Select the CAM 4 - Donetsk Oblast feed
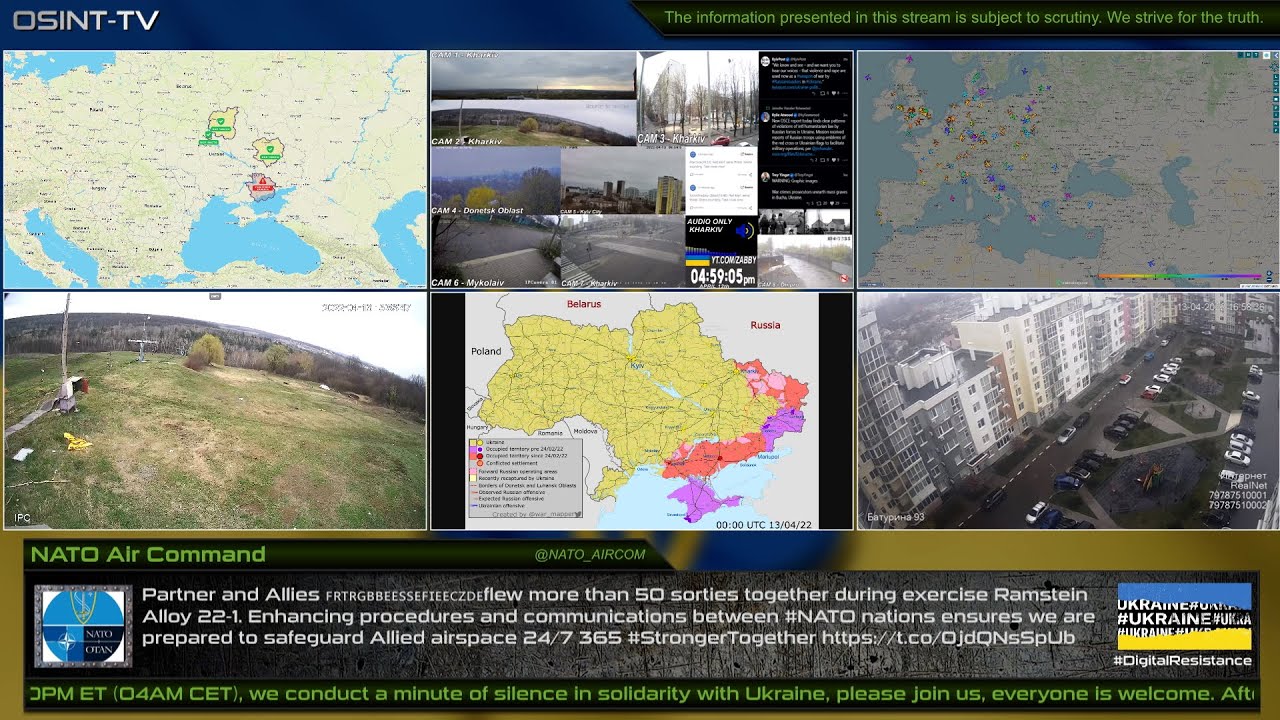The width and height of the screenshot is (1280, 720). (x=495, y=181)
